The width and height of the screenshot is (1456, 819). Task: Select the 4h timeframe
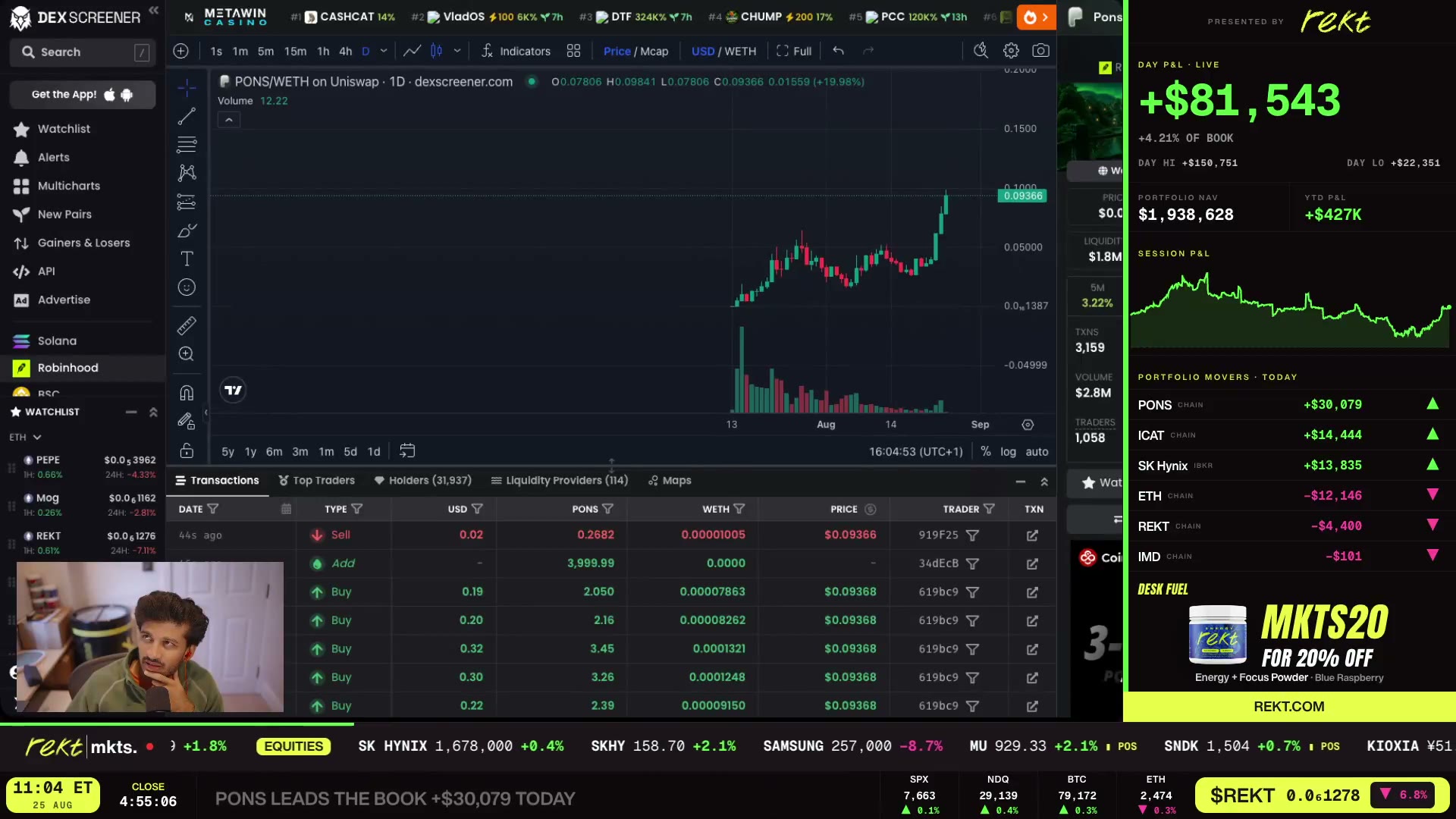coord(345,51)
